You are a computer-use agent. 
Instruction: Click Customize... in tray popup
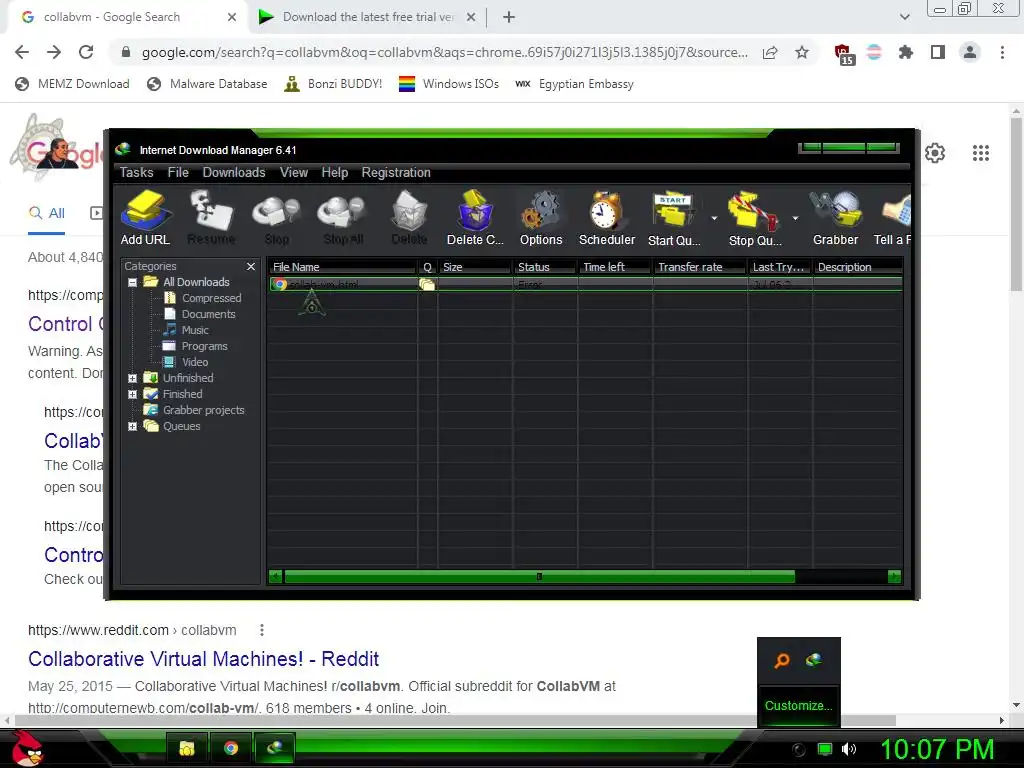[x=798, y=705]
